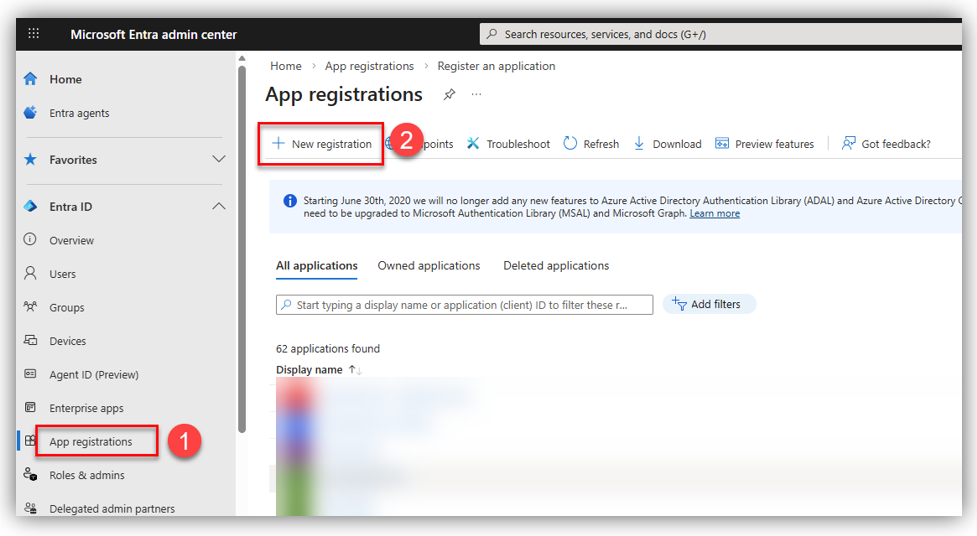Click the plus icon for New registration
Viewport: 977px width, 536px height.
279,143
